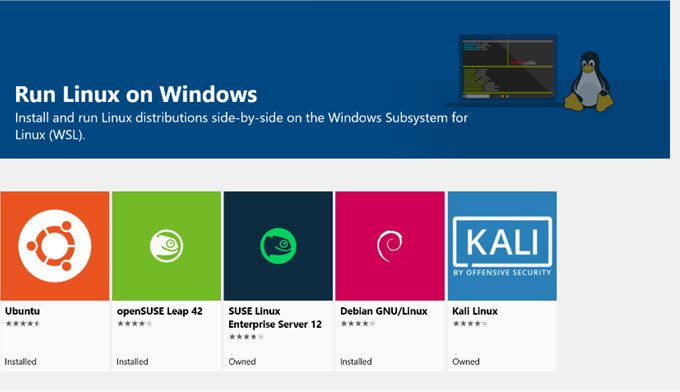Click the Owned status under Kali Linux
This screenshot has width=680, height=392.
tap(466, 362)
